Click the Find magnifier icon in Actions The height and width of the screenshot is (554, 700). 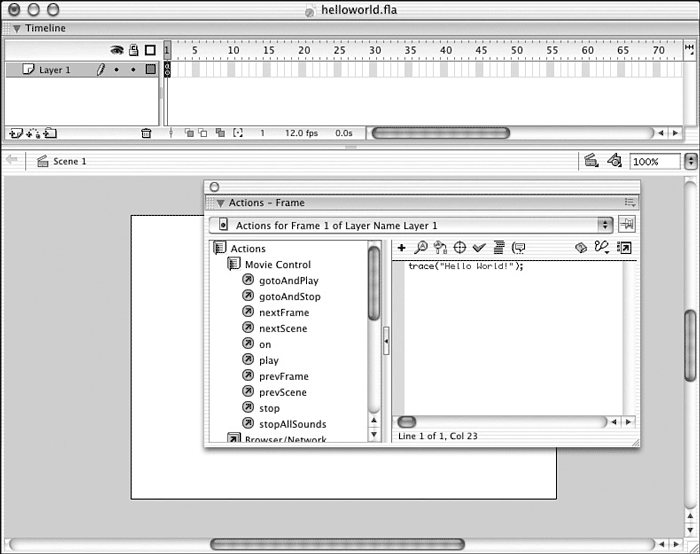coord(421,247)
